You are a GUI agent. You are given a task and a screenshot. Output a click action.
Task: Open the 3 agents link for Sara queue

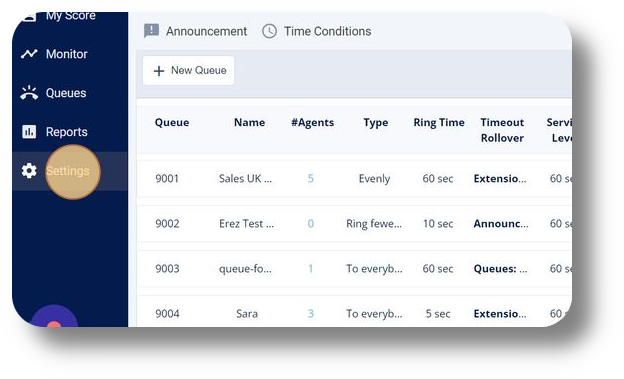[x=311, y=314]
